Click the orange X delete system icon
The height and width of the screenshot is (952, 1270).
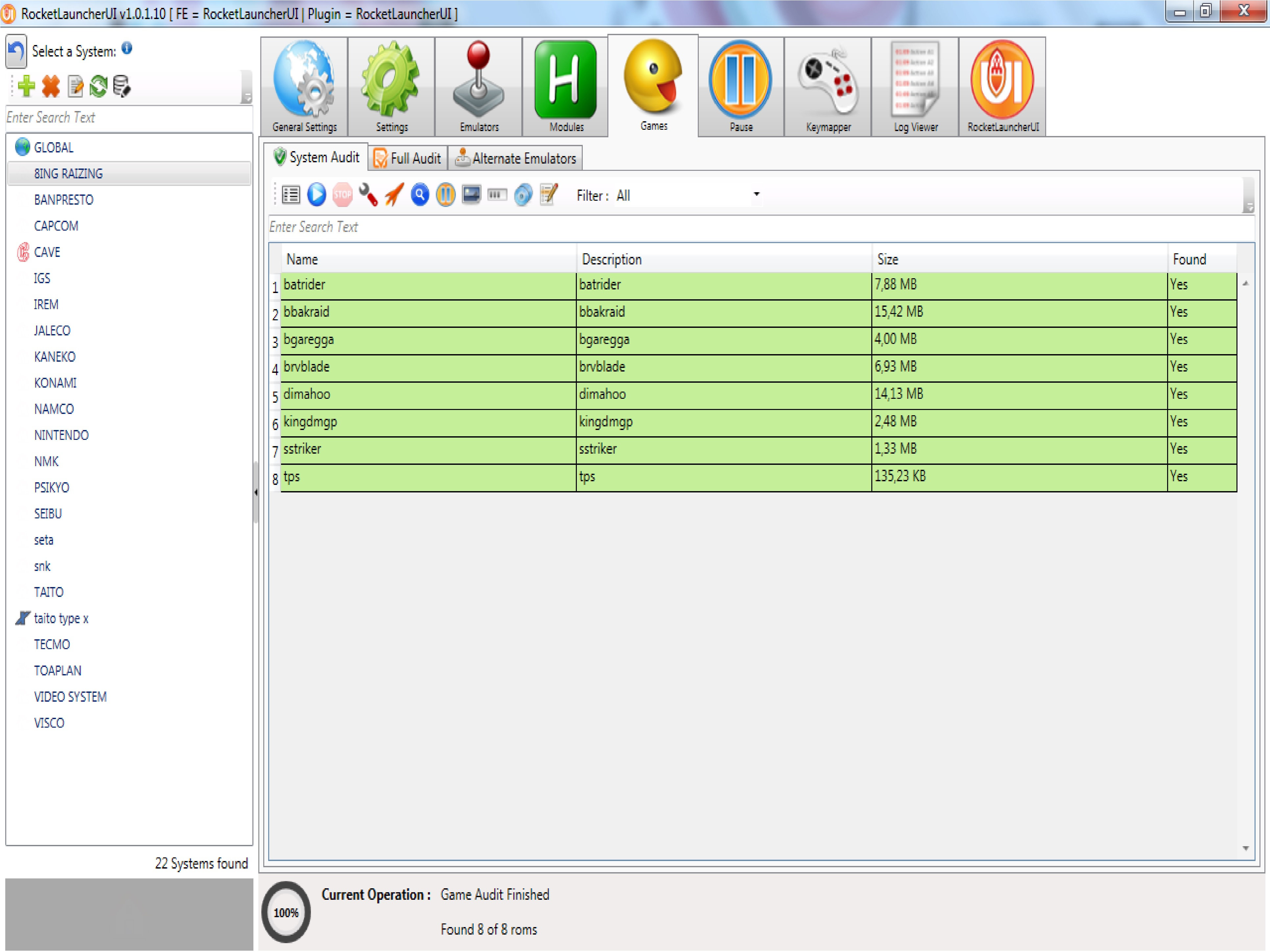[51, 86]
